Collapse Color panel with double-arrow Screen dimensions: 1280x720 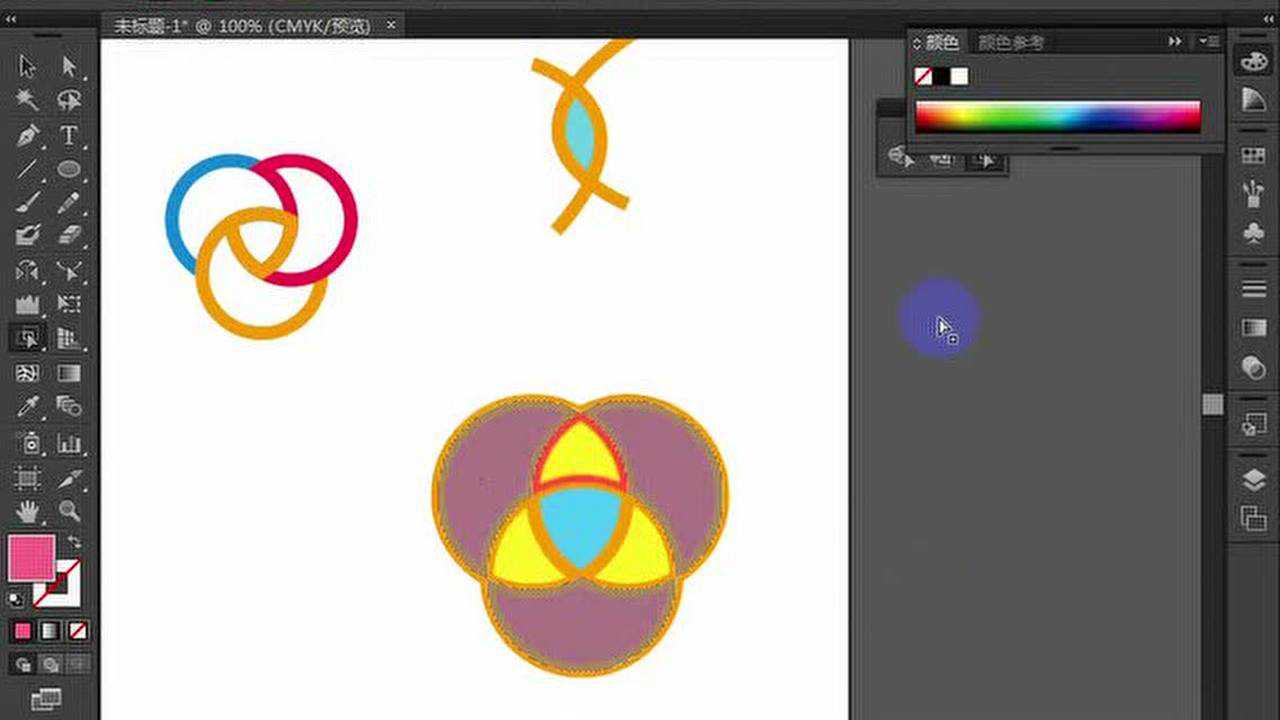pyautogui.click(x=1175, y=42)
